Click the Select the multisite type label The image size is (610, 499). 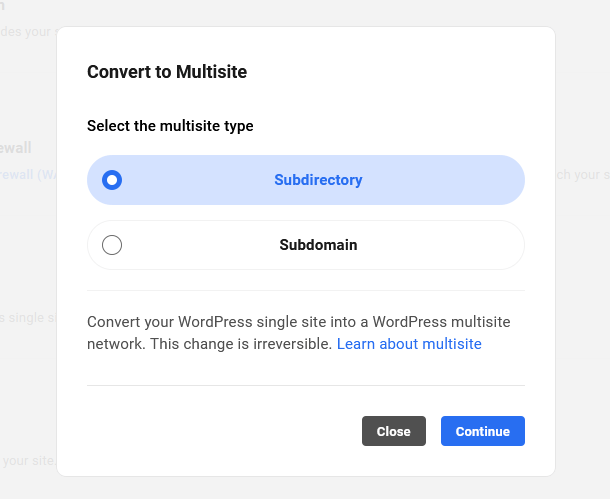pos(170,126)
